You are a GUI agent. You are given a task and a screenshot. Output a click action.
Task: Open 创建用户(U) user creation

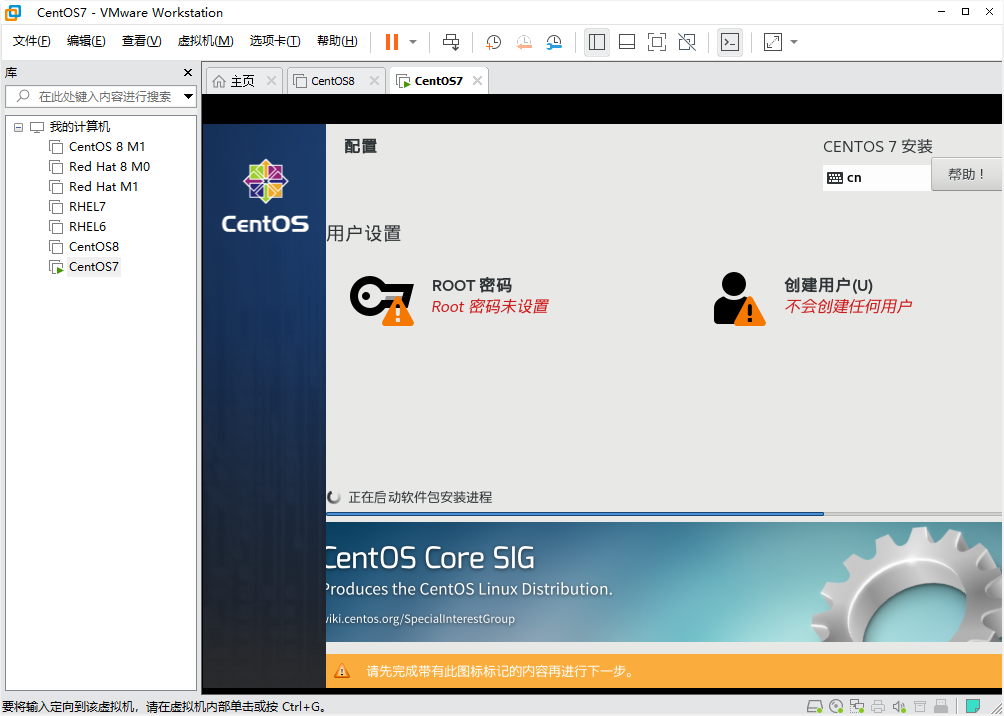coord(829,285)
